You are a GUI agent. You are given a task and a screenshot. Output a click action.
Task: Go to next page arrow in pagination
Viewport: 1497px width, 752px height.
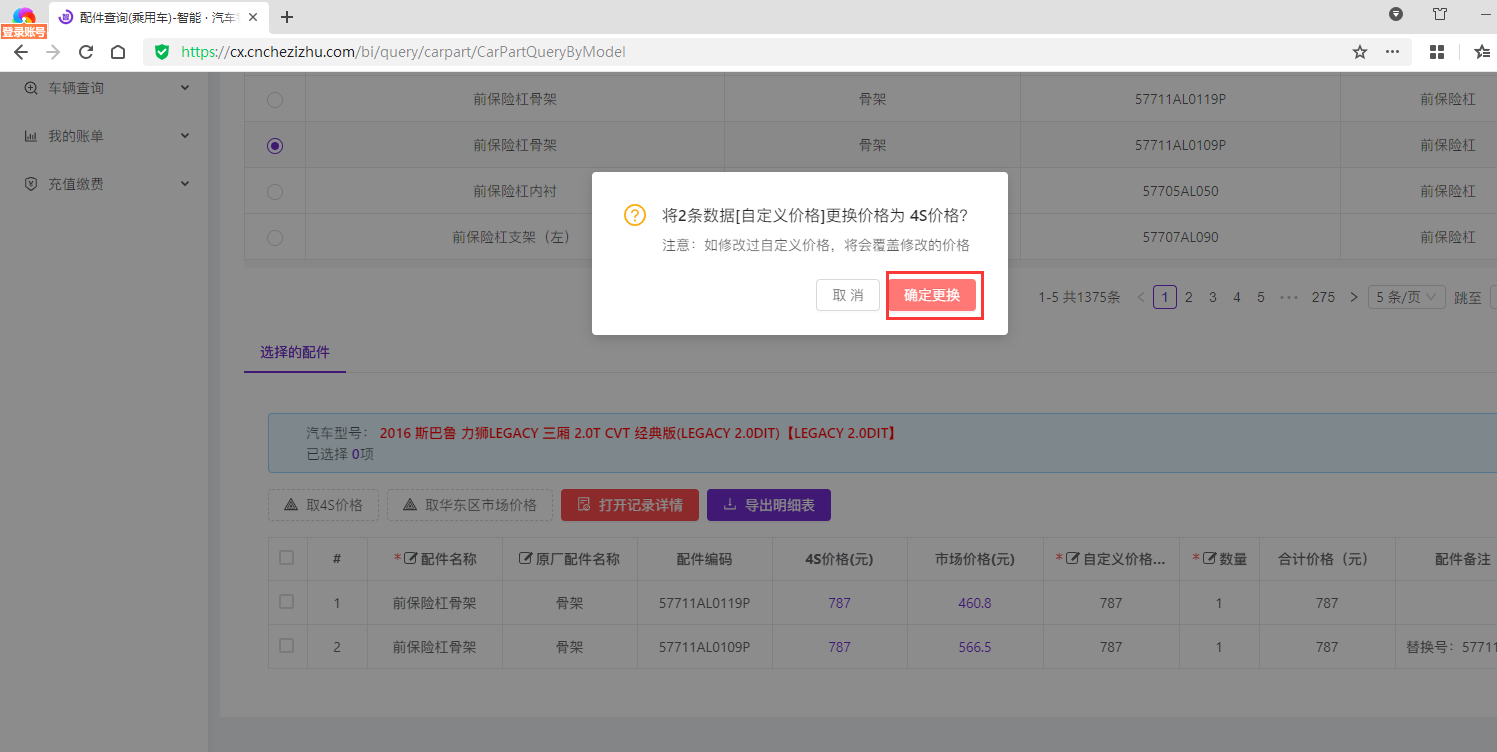point(1354,297)
